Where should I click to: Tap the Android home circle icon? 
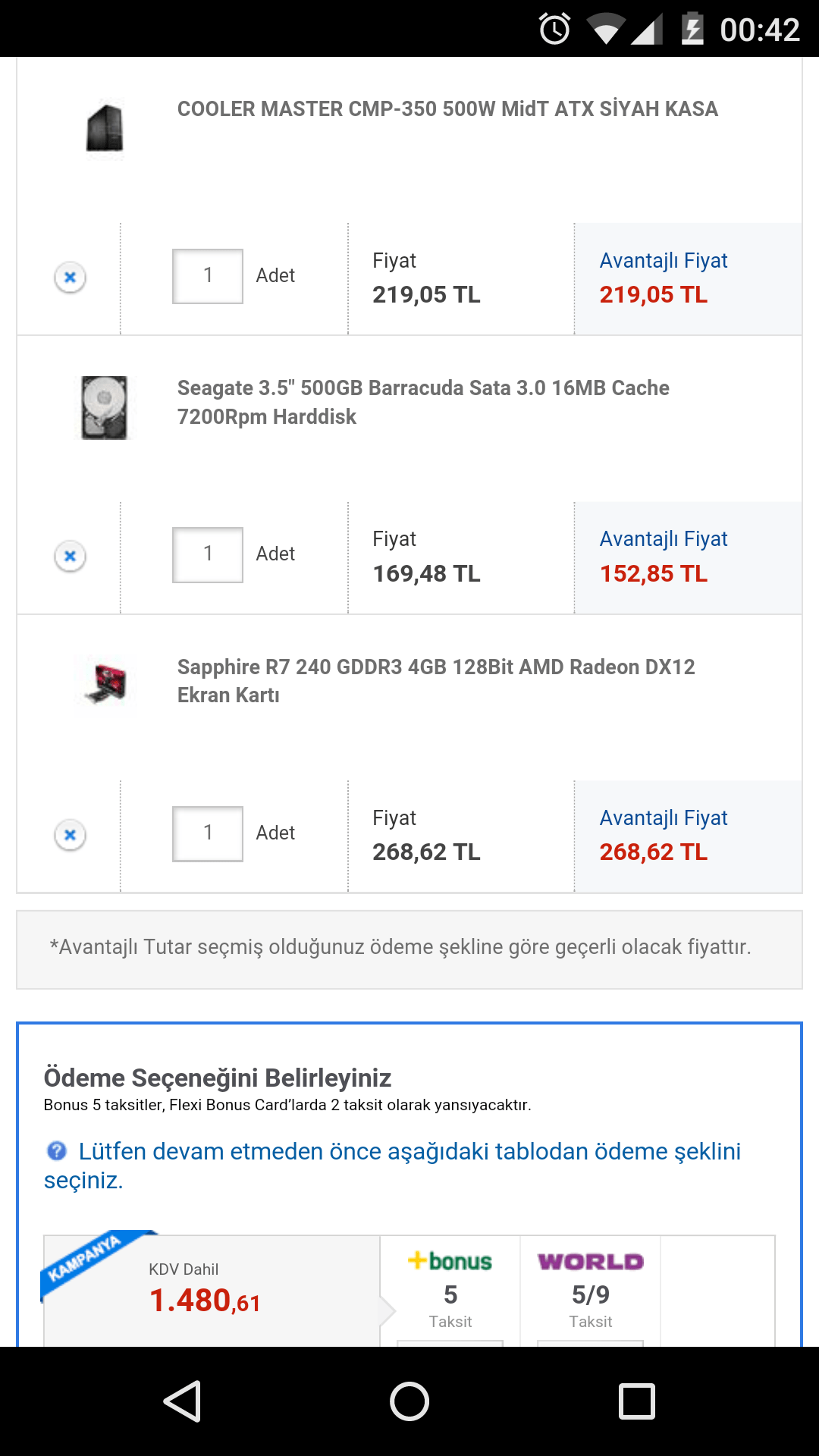409,1401
